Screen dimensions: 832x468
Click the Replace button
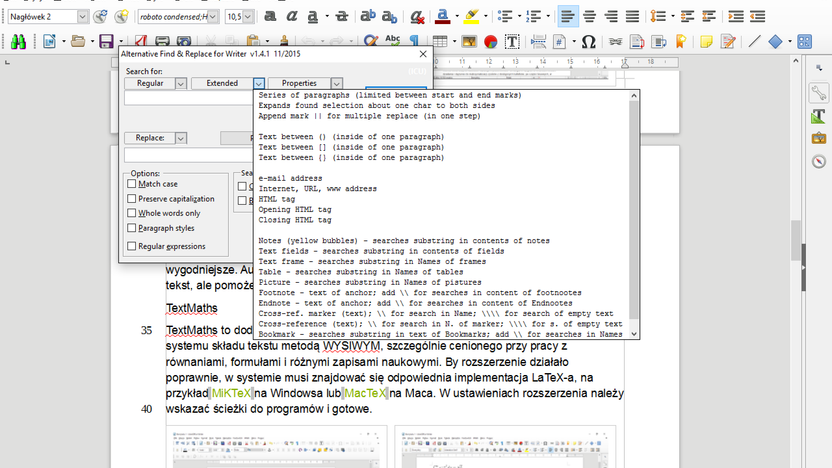click(x=150, y=138)
